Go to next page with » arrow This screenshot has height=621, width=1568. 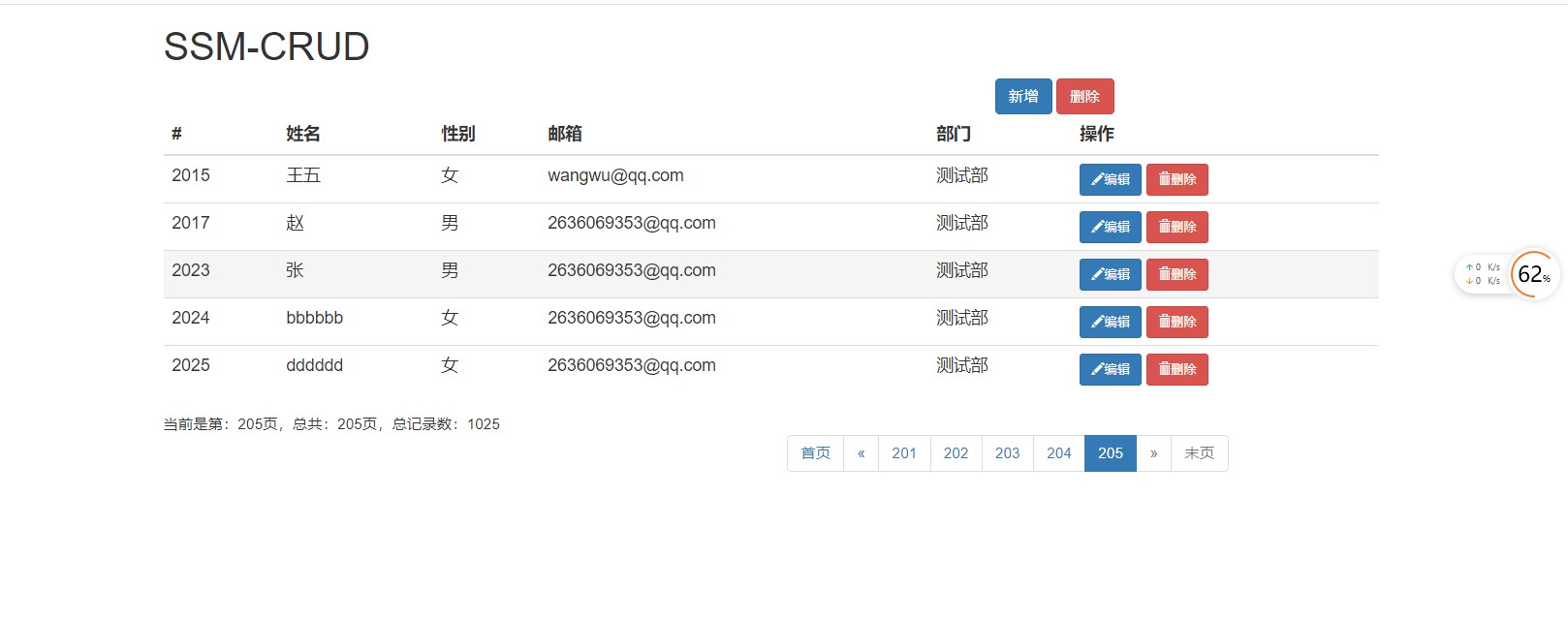pos(1154,453)
